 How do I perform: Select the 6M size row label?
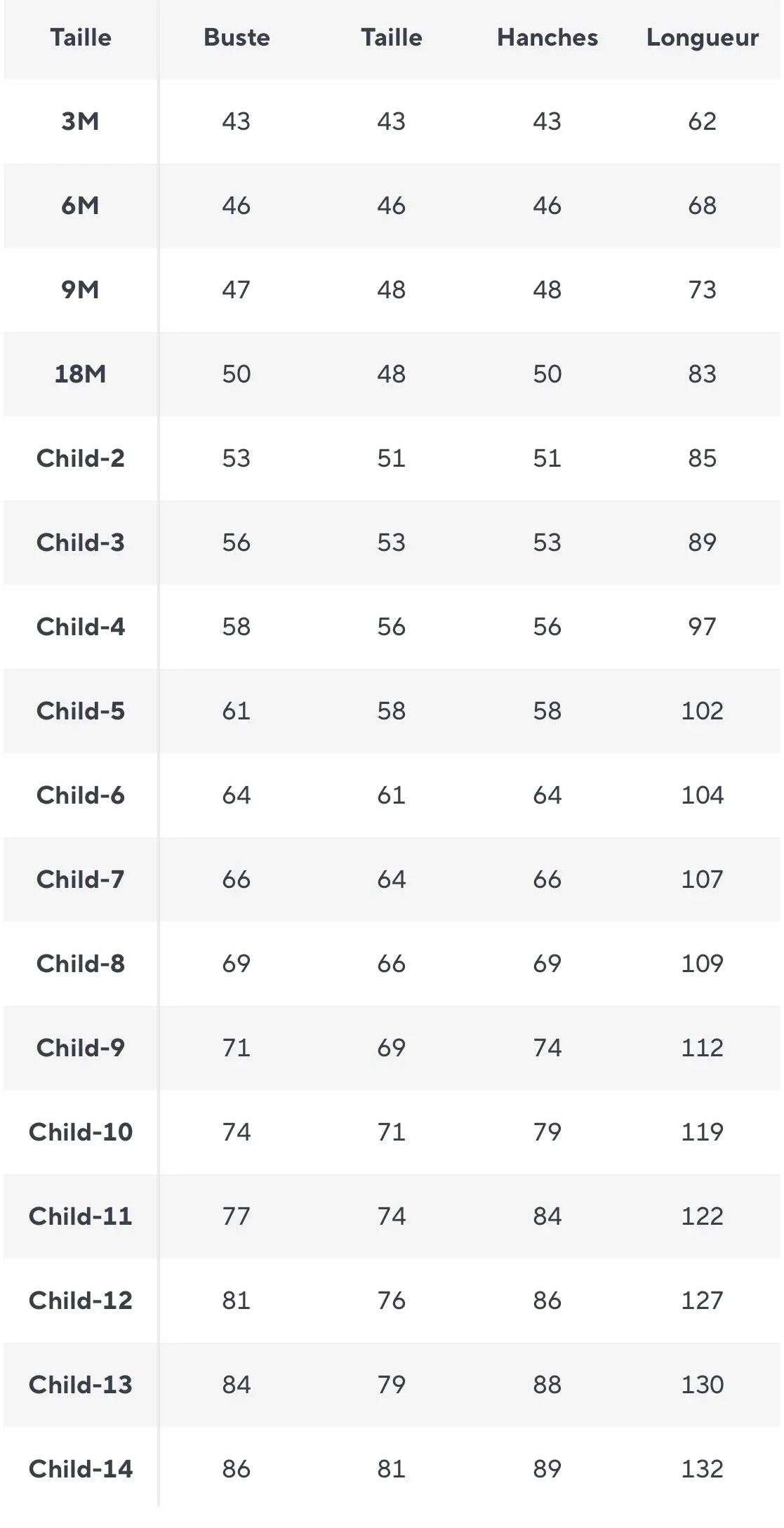pos(80,206)
